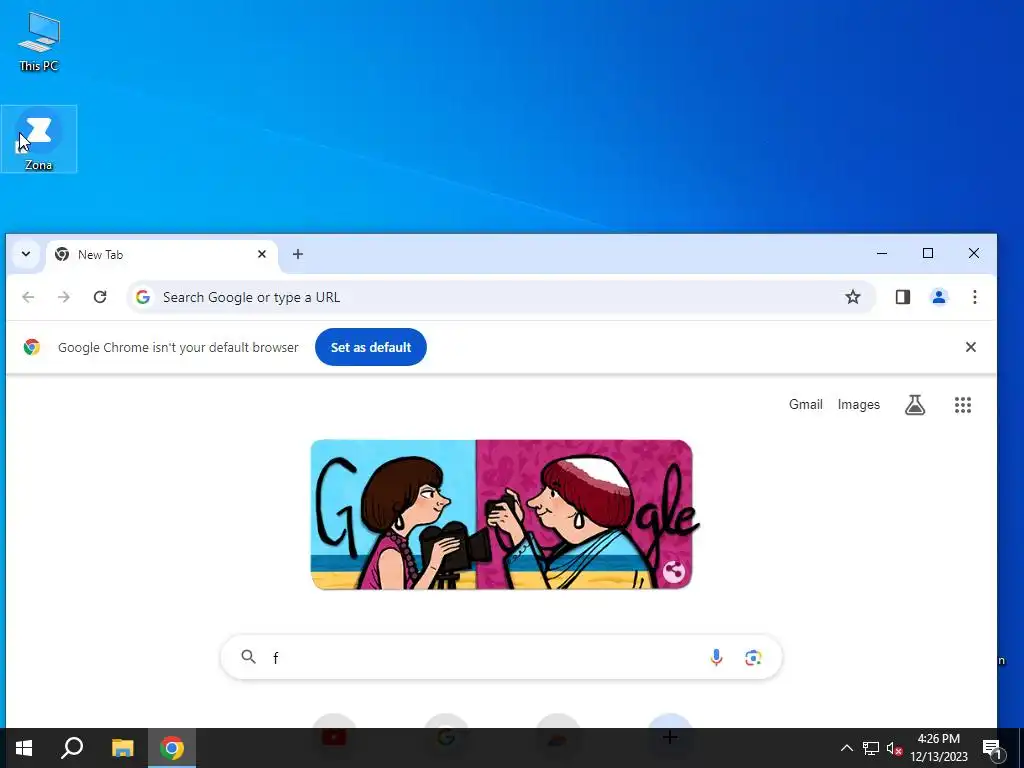Open the taskbar clock and date
Image resolution: width=1024 pixels, height=768 pixels.
pos(938,748)
